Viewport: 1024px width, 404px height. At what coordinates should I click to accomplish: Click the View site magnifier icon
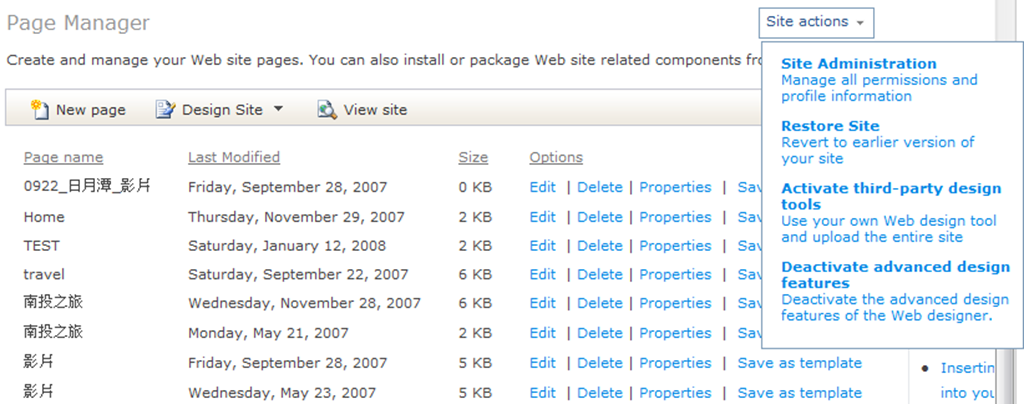pos(327,109)
